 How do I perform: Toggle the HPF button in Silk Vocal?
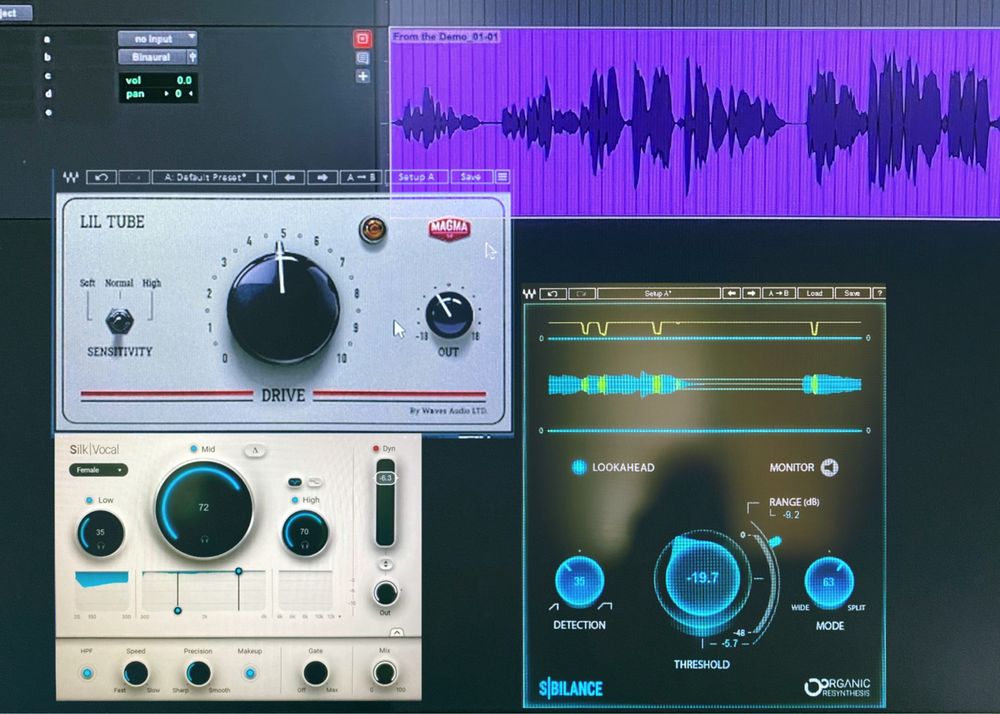[87, 673]
